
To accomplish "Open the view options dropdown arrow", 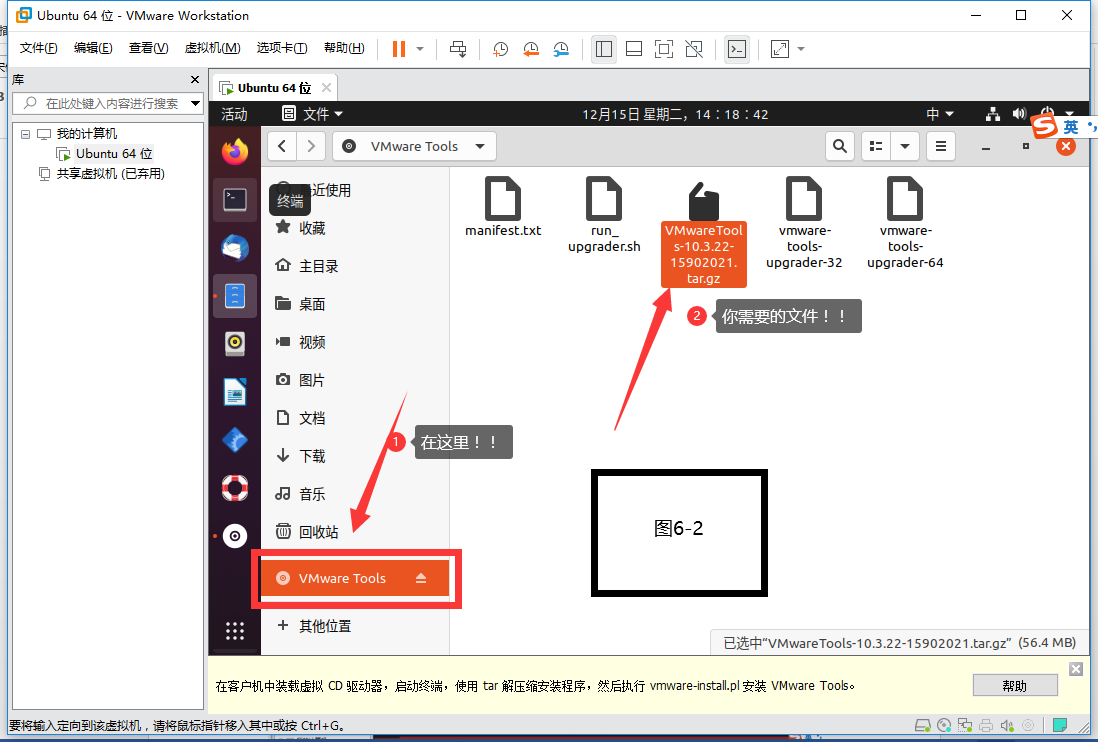I will 905,146.
